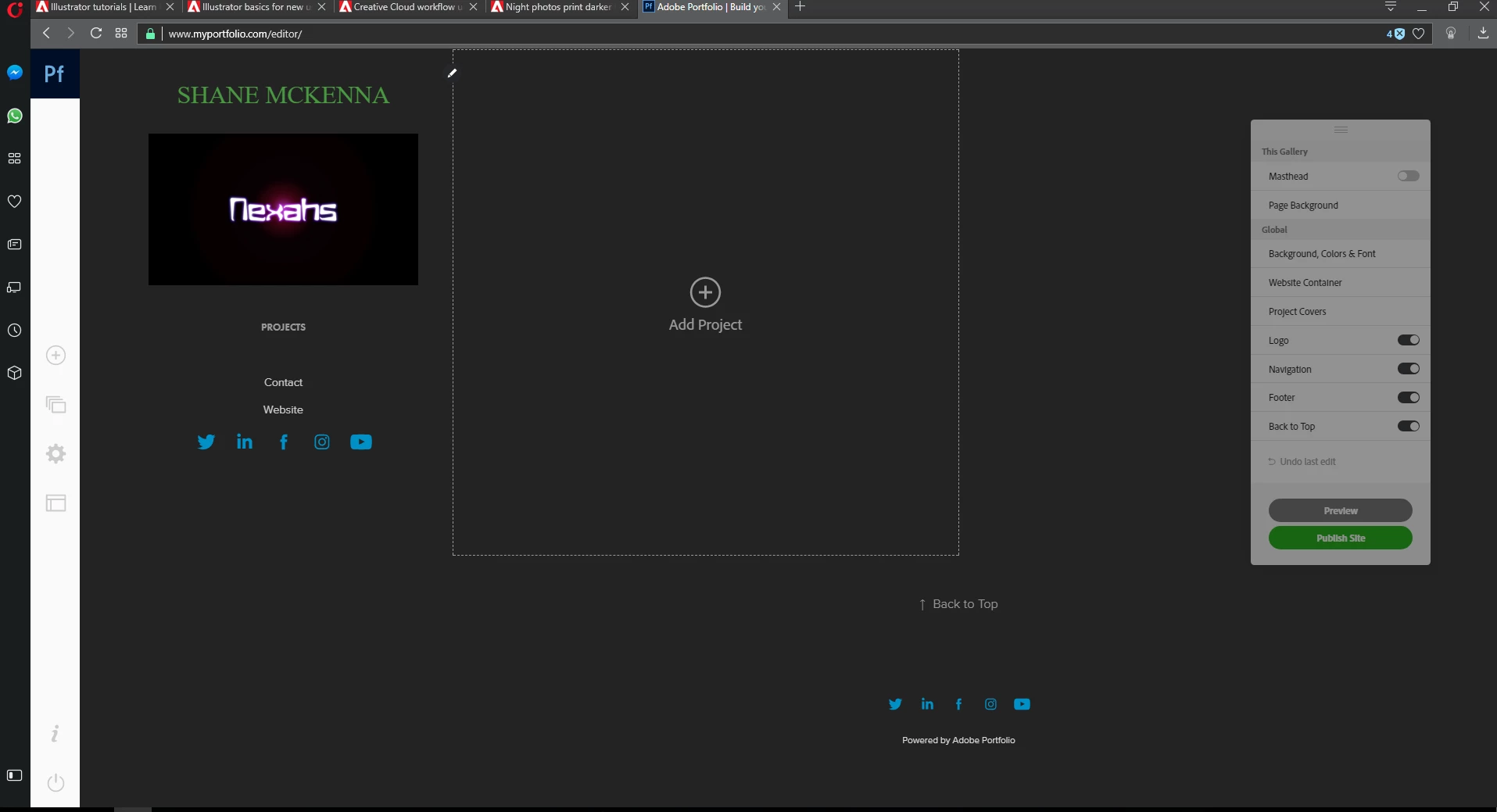The height and width of the screenshot is (812, 1497).
Task: Click the Powered by Adobe Portfolio text
Action: [x=958, y=740]
